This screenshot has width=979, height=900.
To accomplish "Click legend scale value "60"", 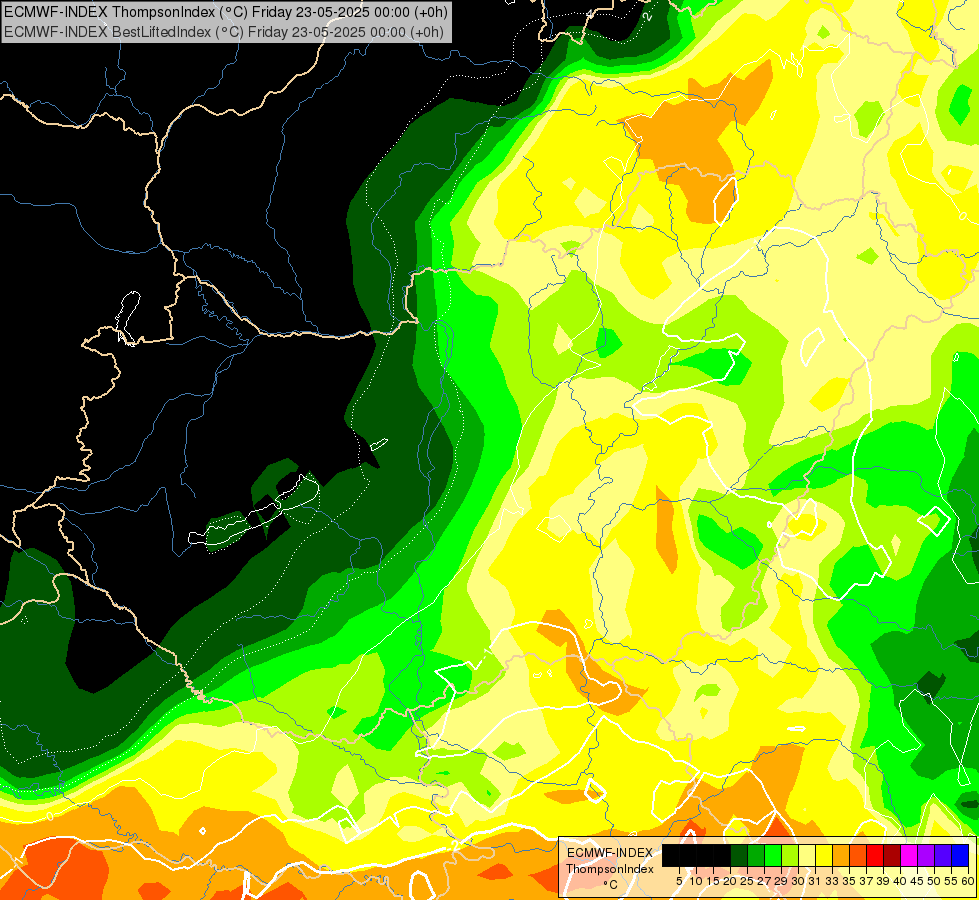I will coord(967,881).
